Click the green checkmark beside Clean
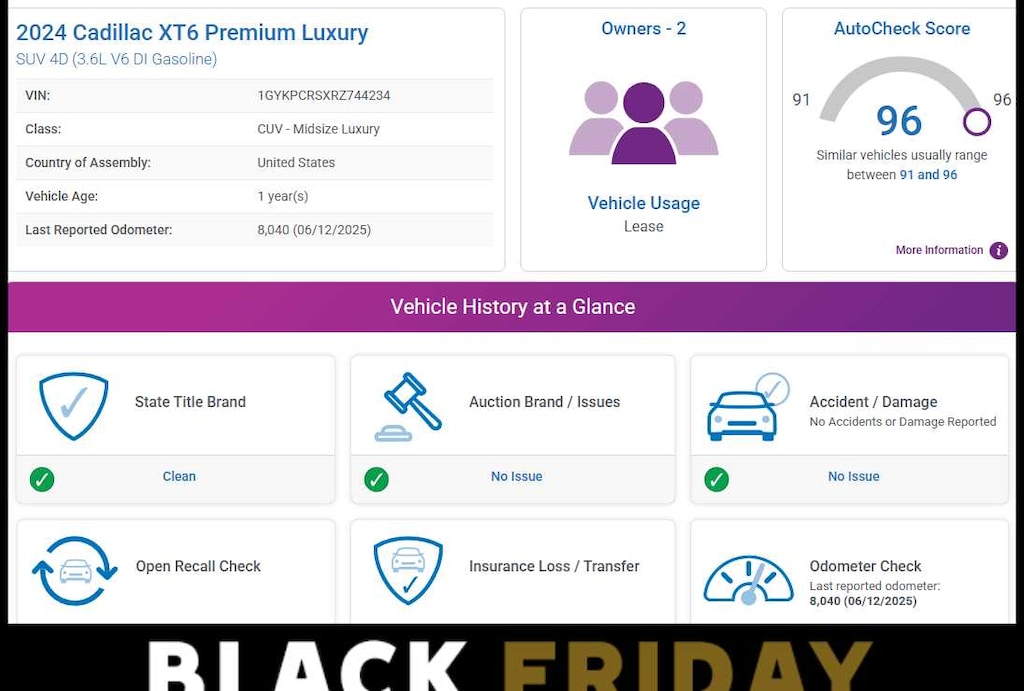This screenshot has width=1024, height=691. (x=42, y=479)
